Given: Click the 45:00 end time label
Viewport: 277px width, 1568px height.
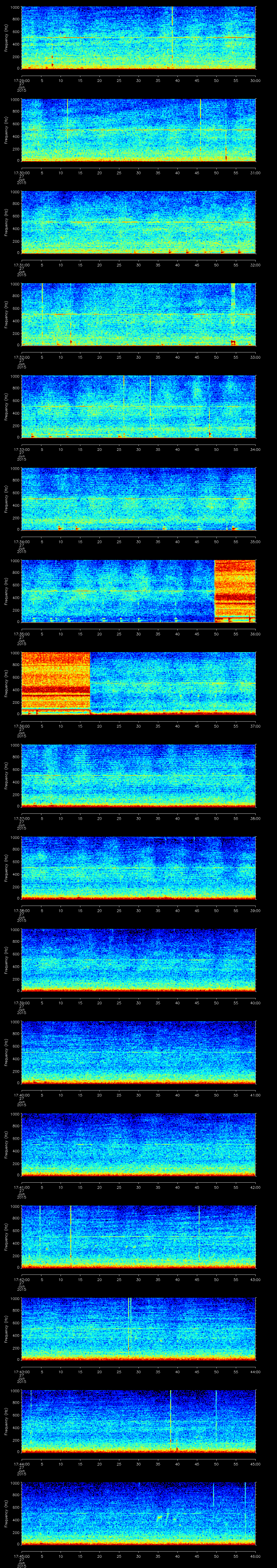Looking at the screenshot, I should coord(255,1464).
